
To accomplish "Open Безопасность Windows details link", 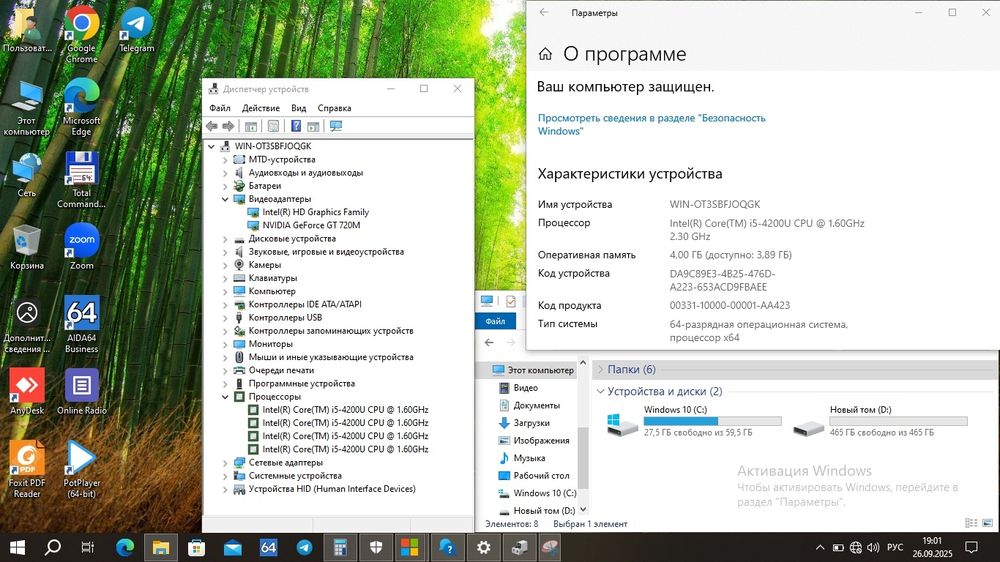I will tap(651, 124).
